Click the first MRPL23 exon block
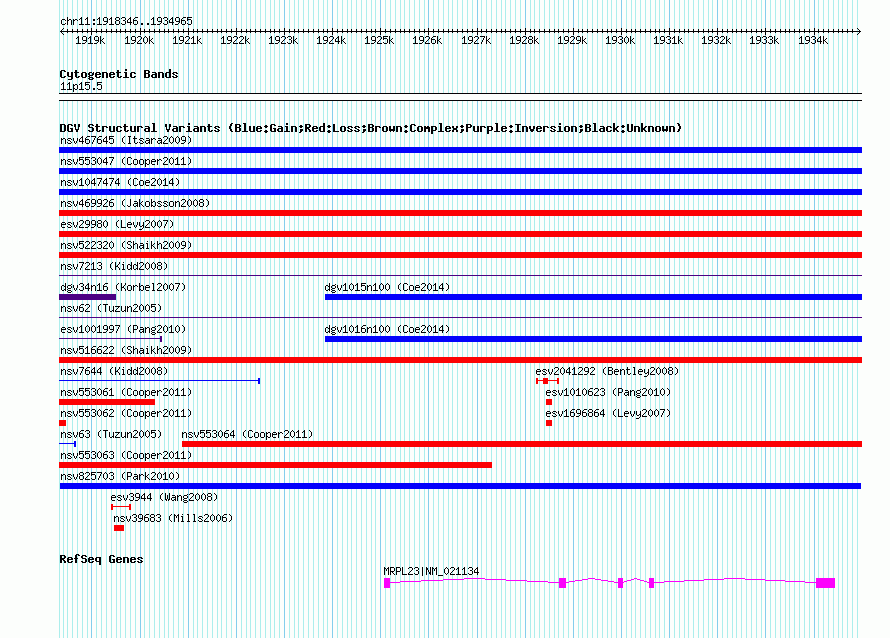The image size is (890, 638). click(x=387, y=583)
